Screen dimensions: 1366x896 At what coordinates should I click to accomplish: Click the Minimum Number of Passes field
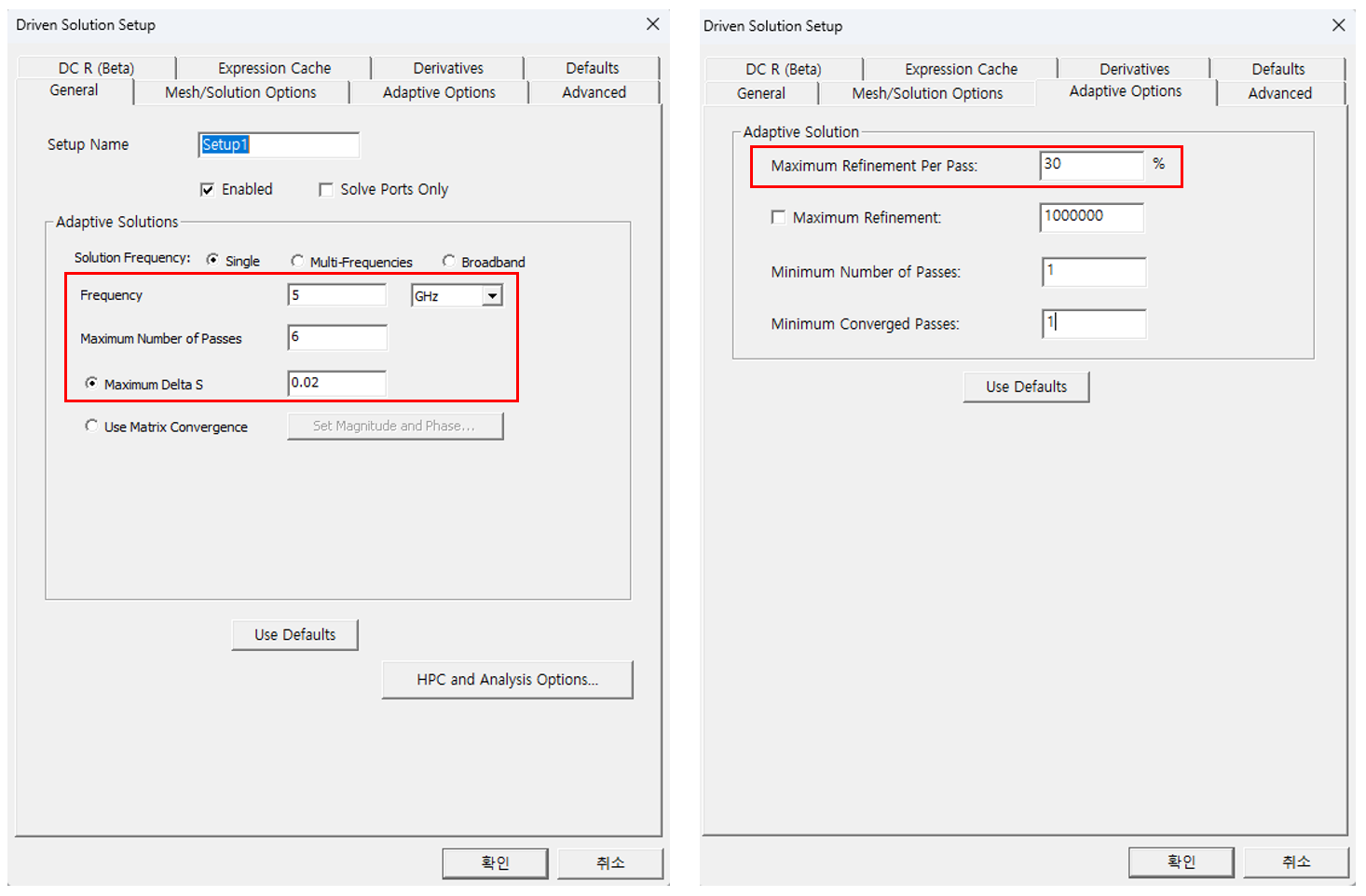(1093, 272)
